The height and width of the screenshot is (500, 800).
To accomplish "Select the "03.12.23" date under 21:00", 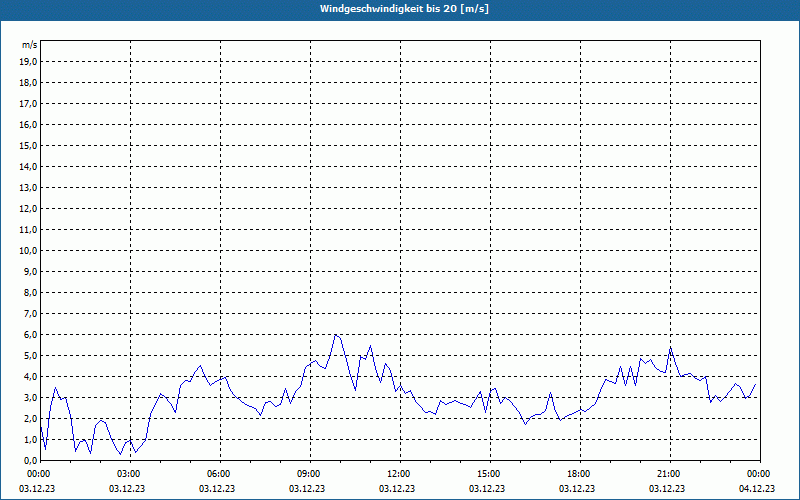I will click(667, 488).
